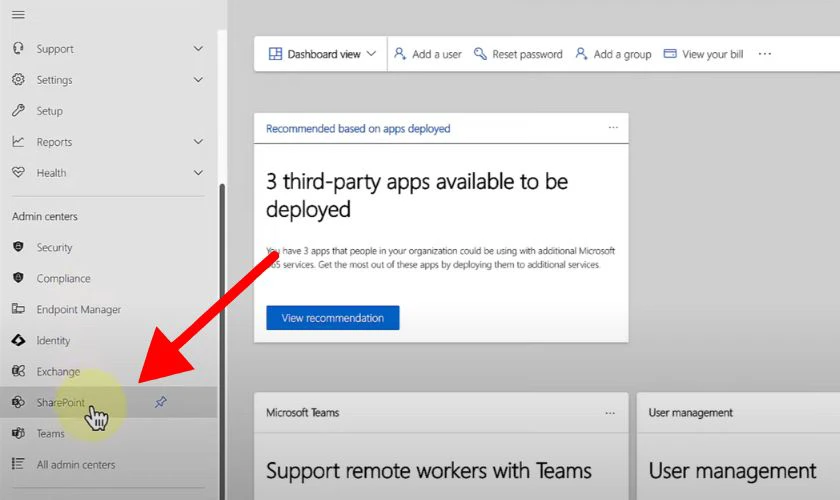This screenshot has height=500, width=840.
Task: Click 'Support remote workers with Teams' headline
Action: tap(429, 471)
